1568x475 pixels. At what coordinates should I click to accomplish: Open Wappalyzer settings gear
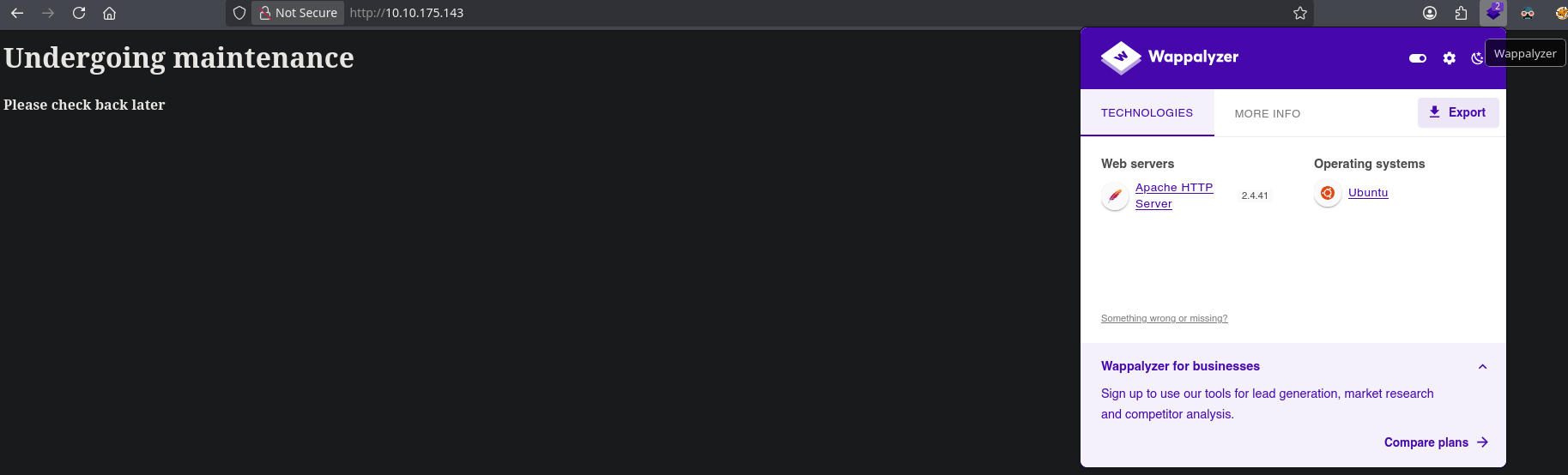coord(1450,58)
